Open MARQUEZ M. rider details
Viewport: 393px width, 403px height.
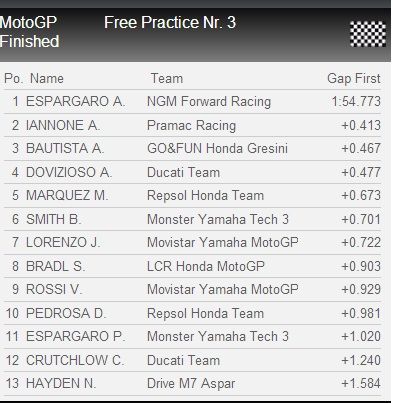point(67,195)
